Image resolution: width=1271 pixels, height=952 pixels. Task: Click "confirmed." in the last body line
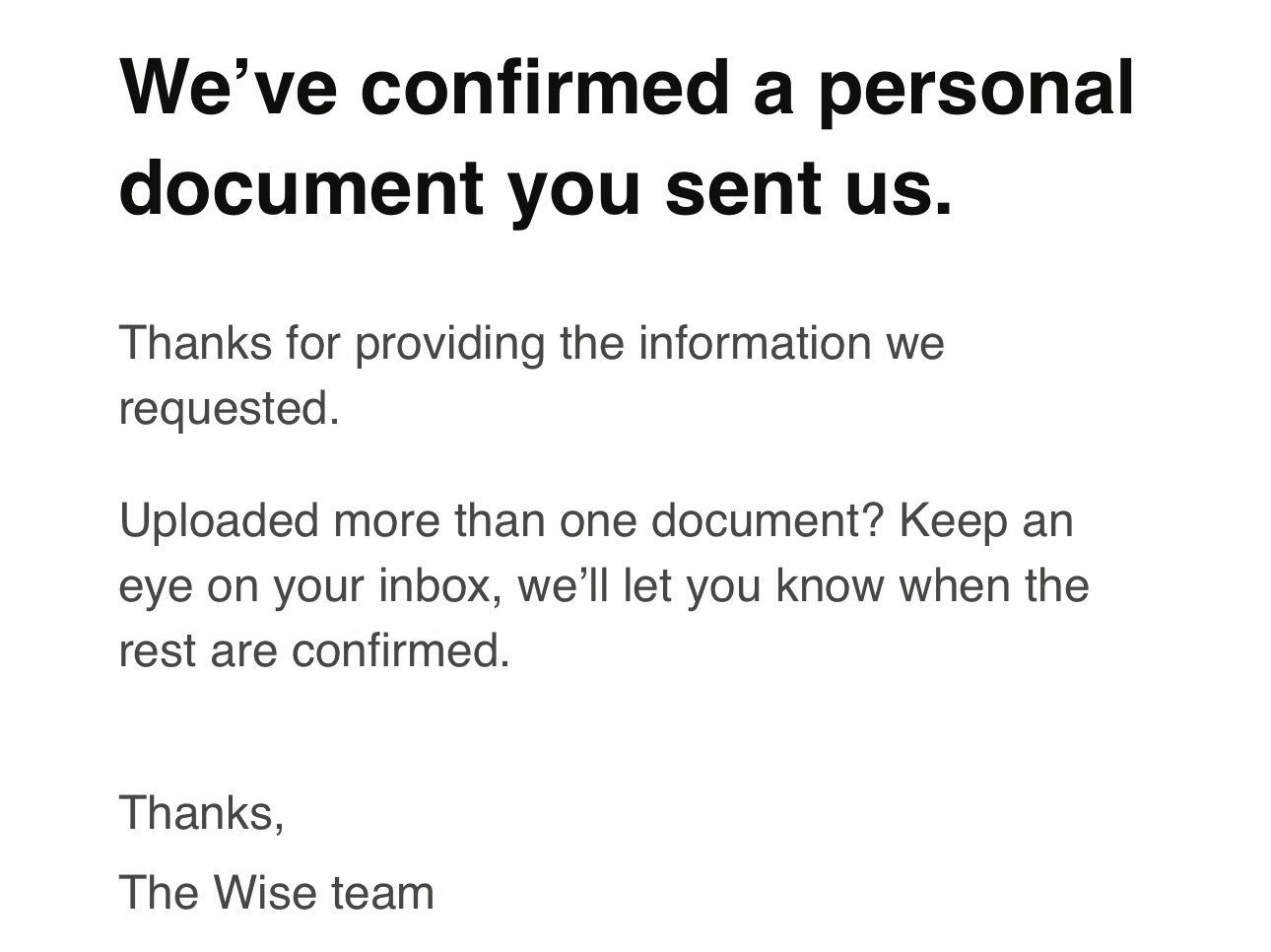coord(401,650)
